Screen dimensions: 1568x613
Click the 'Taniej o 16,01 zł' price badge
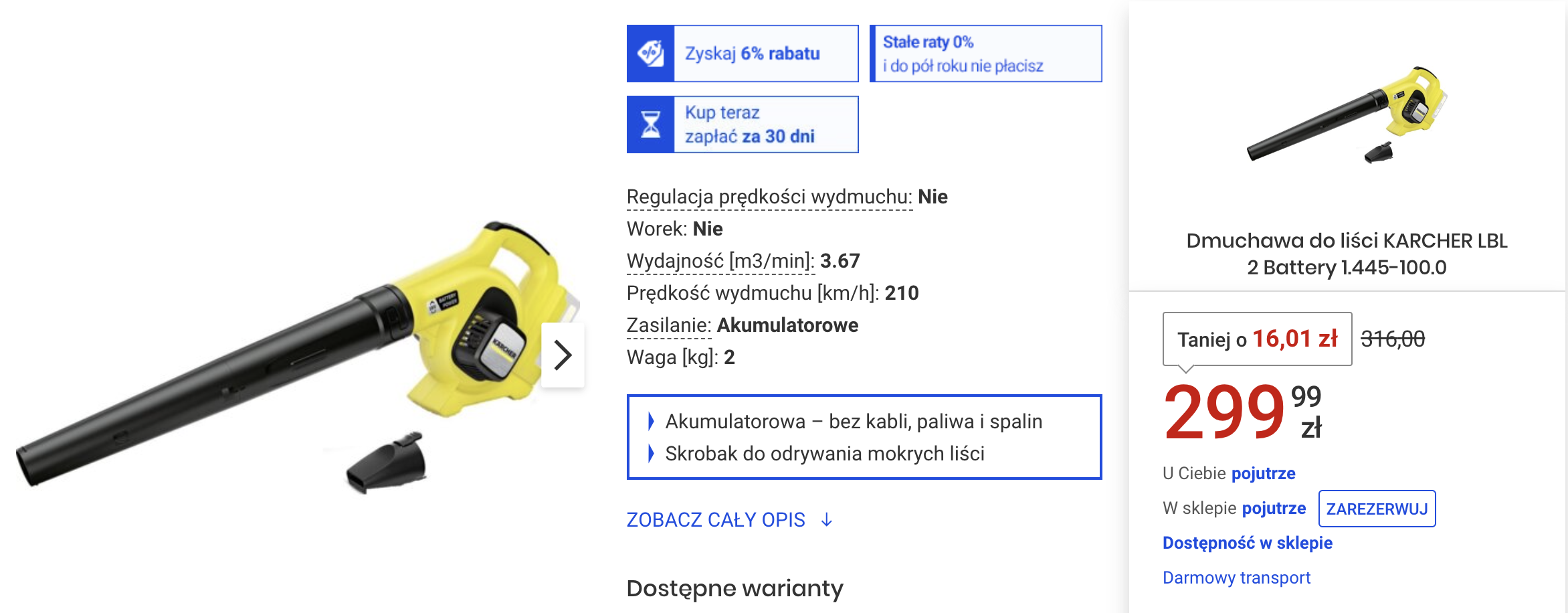coord(1257,339)
